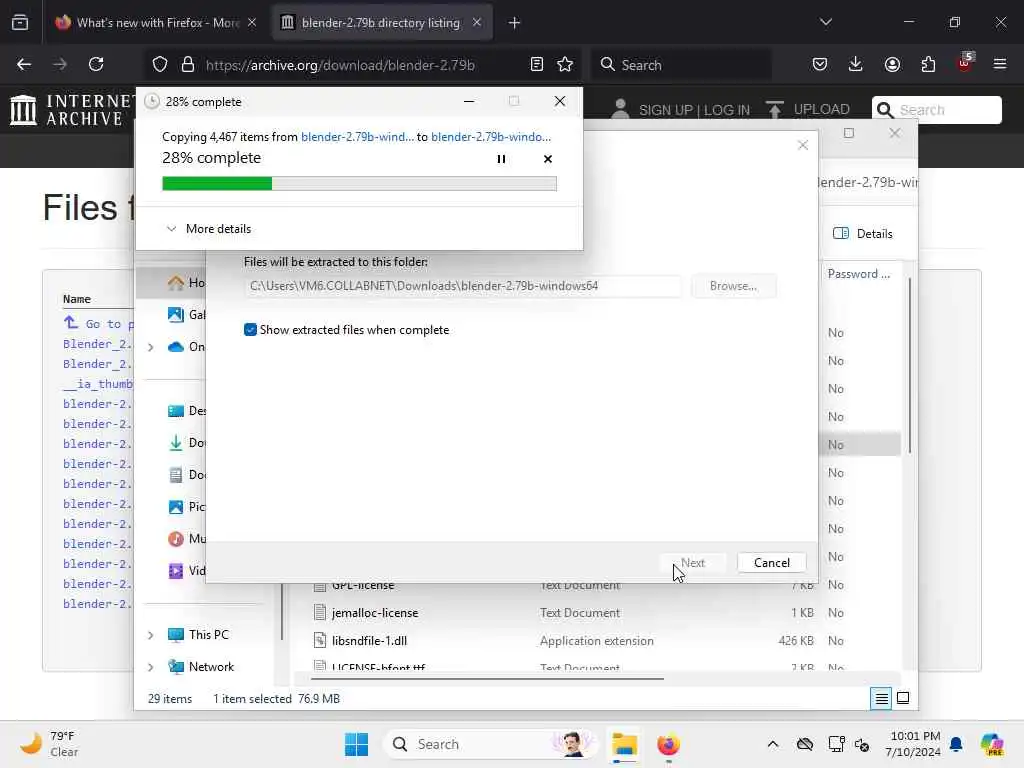Viewport: 1024px width, 768px height.
Task: Select jemalloc-license file
Action: click(375, 613)
